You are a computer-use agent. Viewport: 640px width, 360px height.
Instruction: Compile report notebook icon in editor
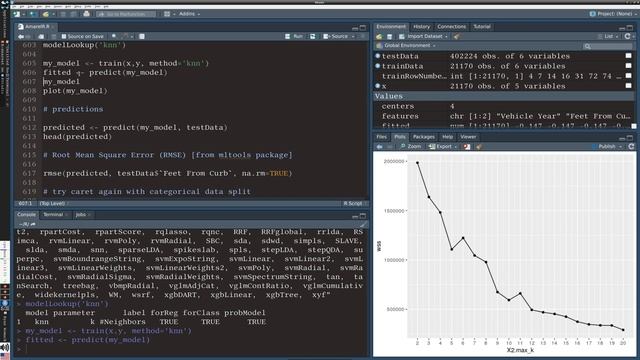[142, 36]
